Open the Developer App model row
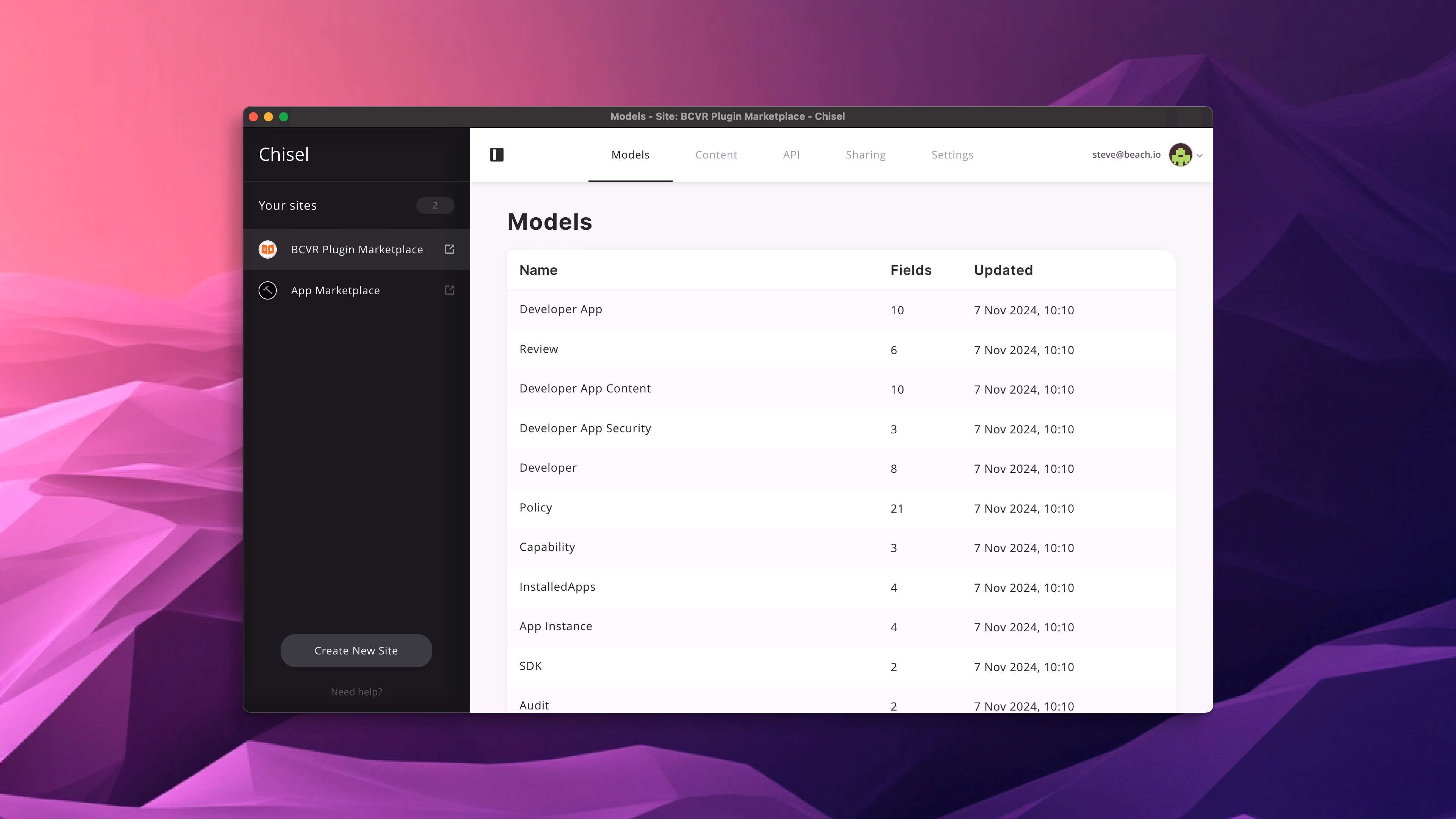Image resolution: width=1456 pixels, height=819 pixels. click(x=560, y=310)
